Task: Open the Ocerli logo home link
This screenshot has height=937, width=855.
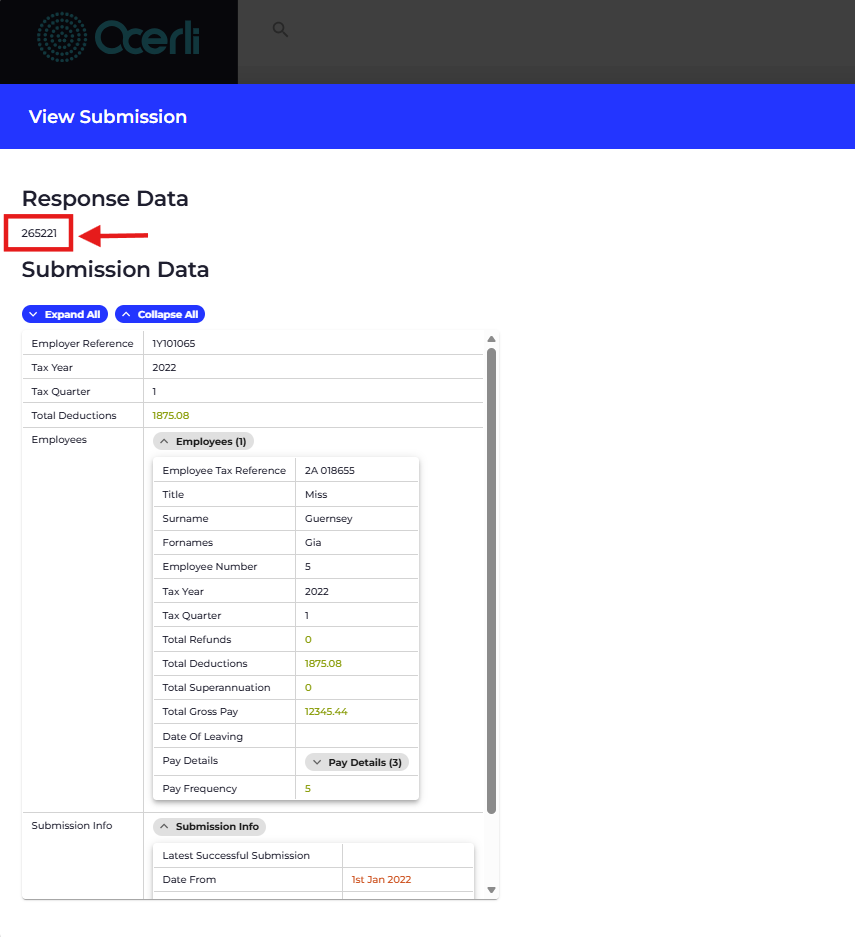Action: (x=118, y=37)
